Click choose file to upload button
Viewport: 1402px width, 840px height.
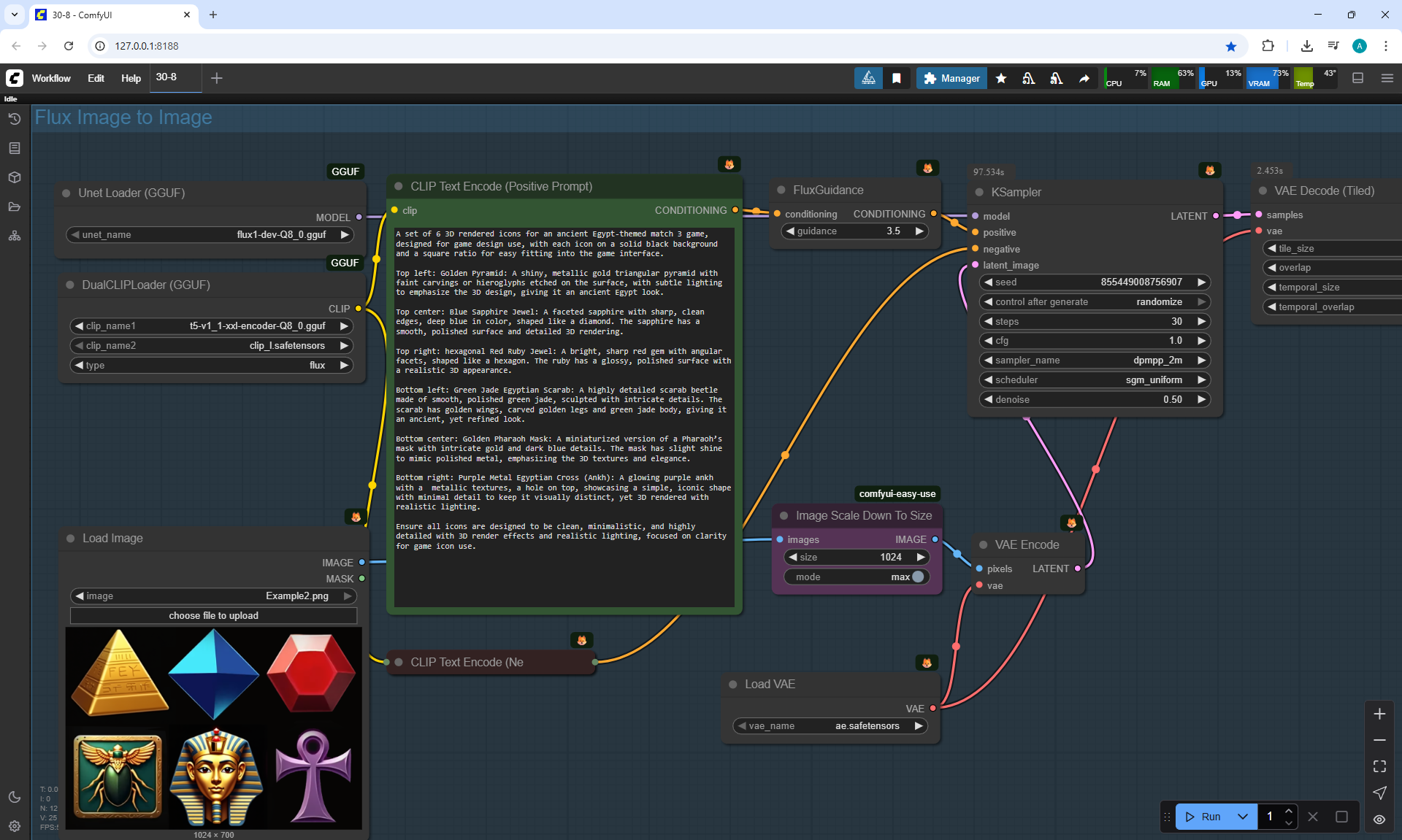(213, 616)
